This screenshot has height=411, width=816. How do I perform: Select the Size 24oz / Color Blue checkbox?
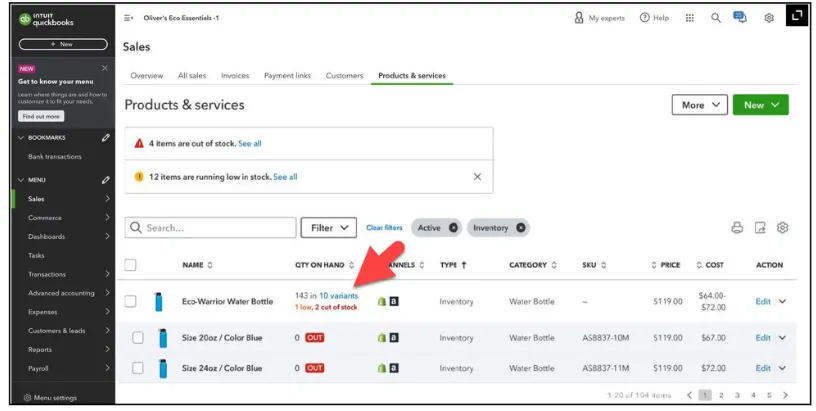click(137, 368)
